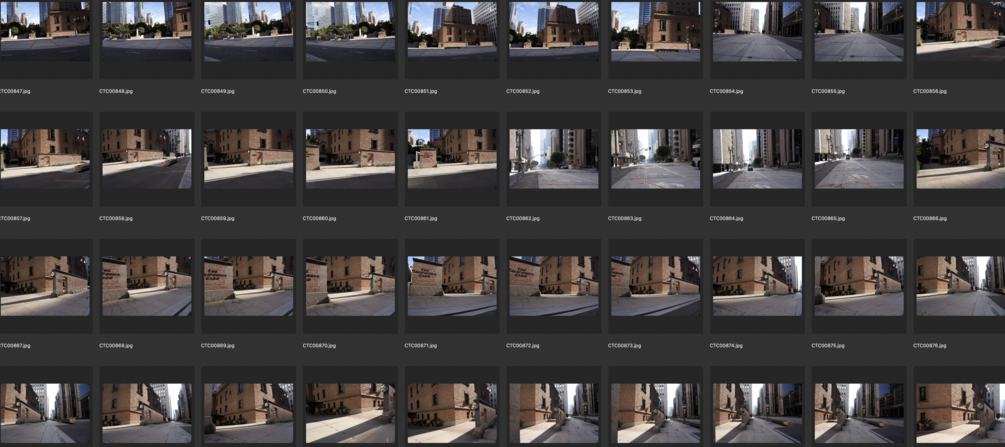
Task: Select the file name label CTC00849.jpg
Action: point(218,91)
